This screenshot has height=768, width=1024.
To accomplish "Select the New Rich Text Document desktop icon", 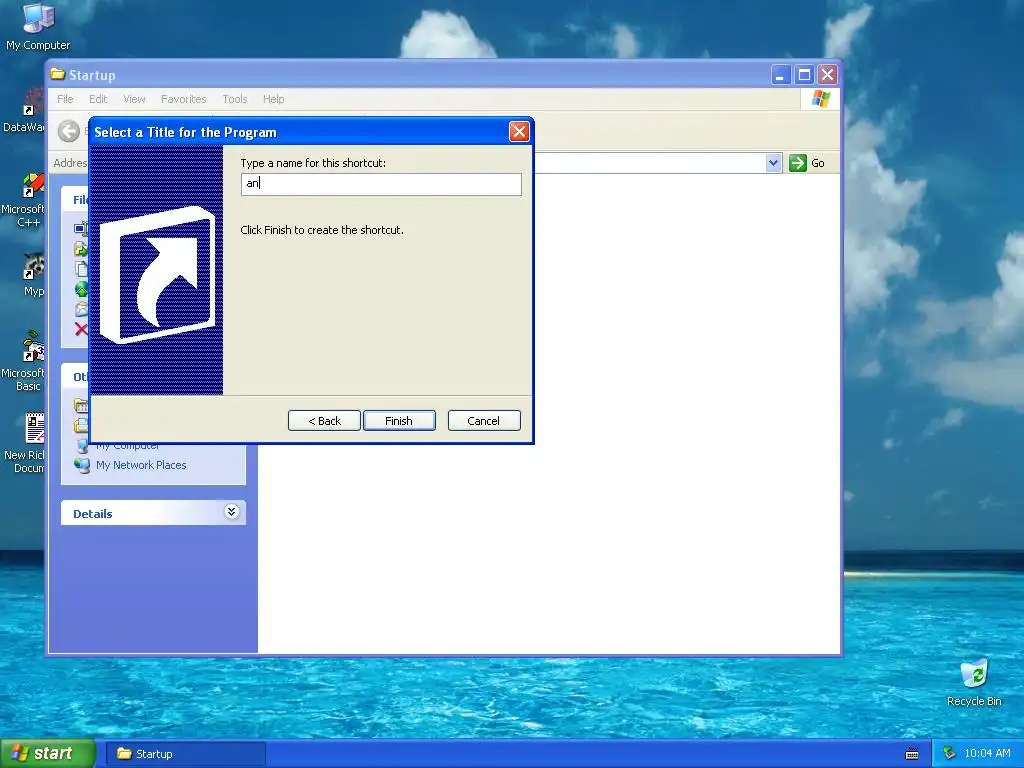I will click(x=25, y=443).
